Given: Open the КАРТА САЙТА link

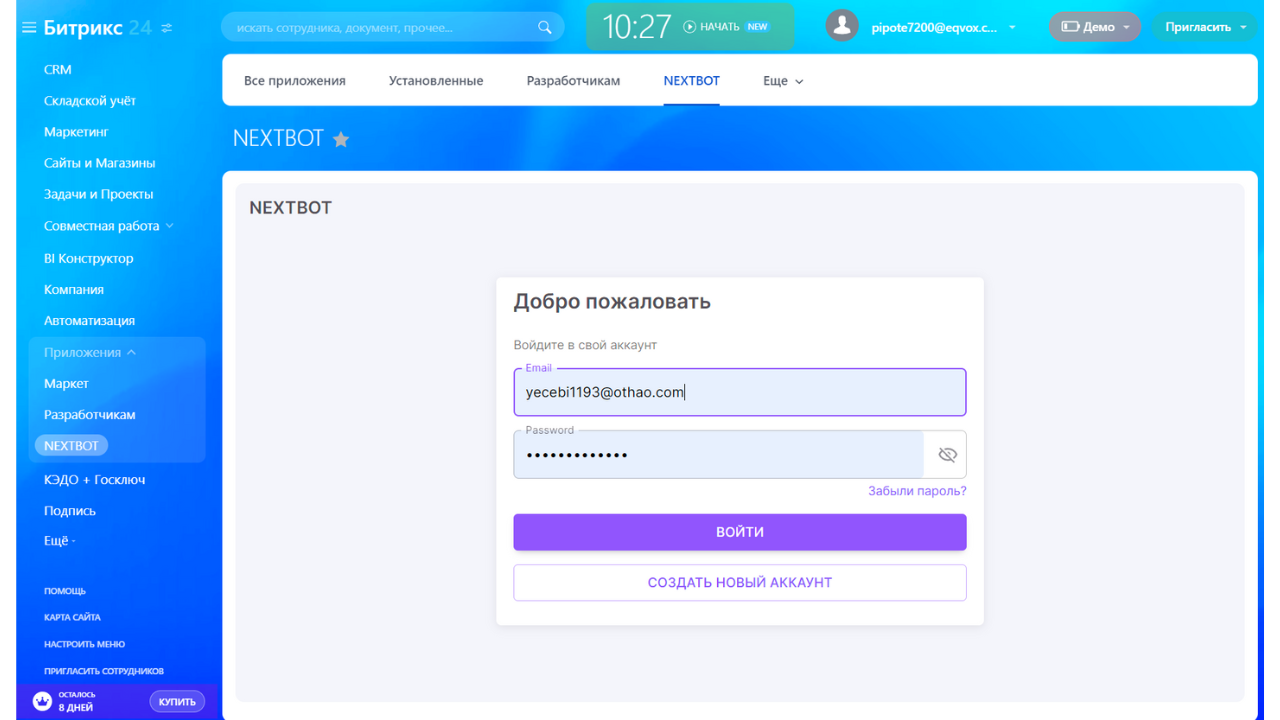Looking at the screenshot, I should [72, 618].
